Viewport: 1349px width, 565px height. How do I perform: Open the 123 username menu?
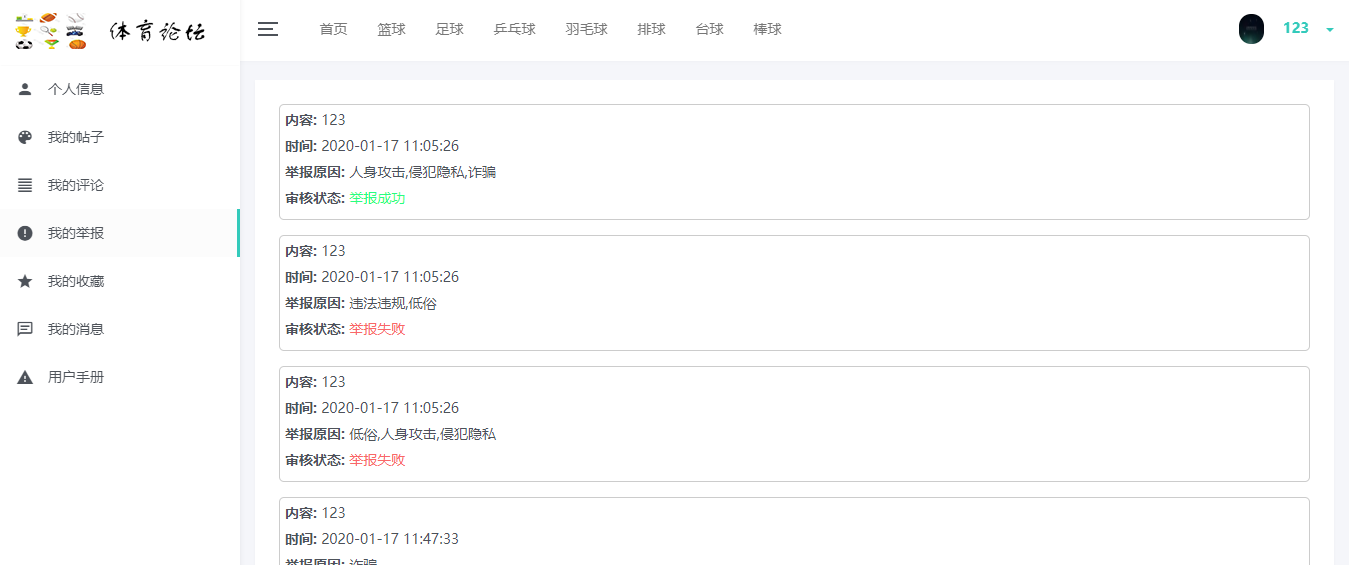(x=1295, y=28)
